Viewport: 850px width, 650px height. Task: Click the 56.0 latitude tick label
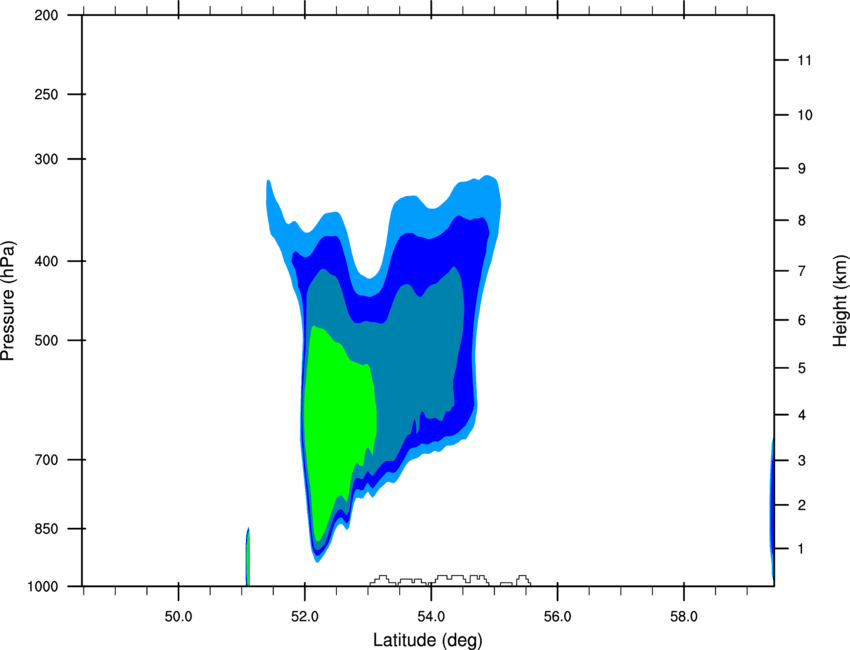(557, 617)
